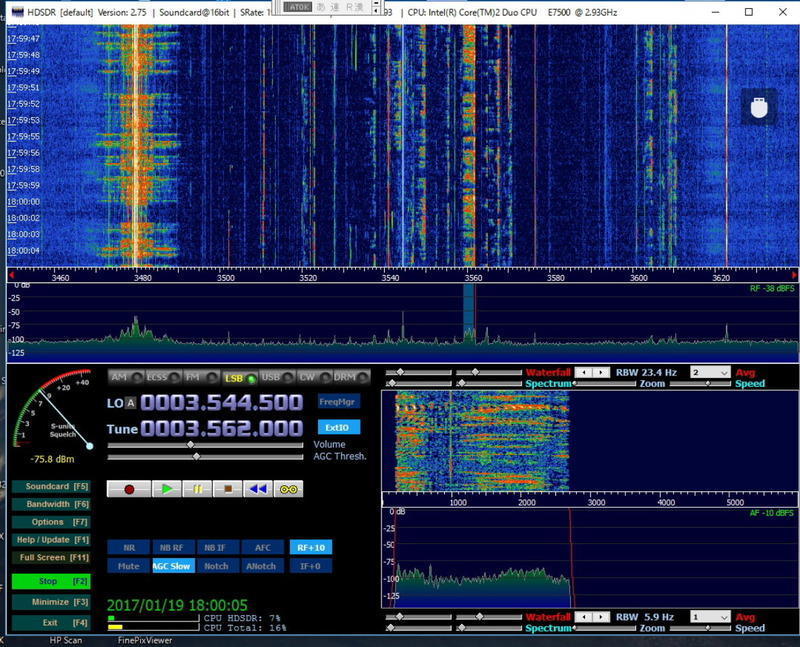Screen dimensions: 800x647
Task: Click the S-meter squelch knob
Action: (x=90, y=446)
